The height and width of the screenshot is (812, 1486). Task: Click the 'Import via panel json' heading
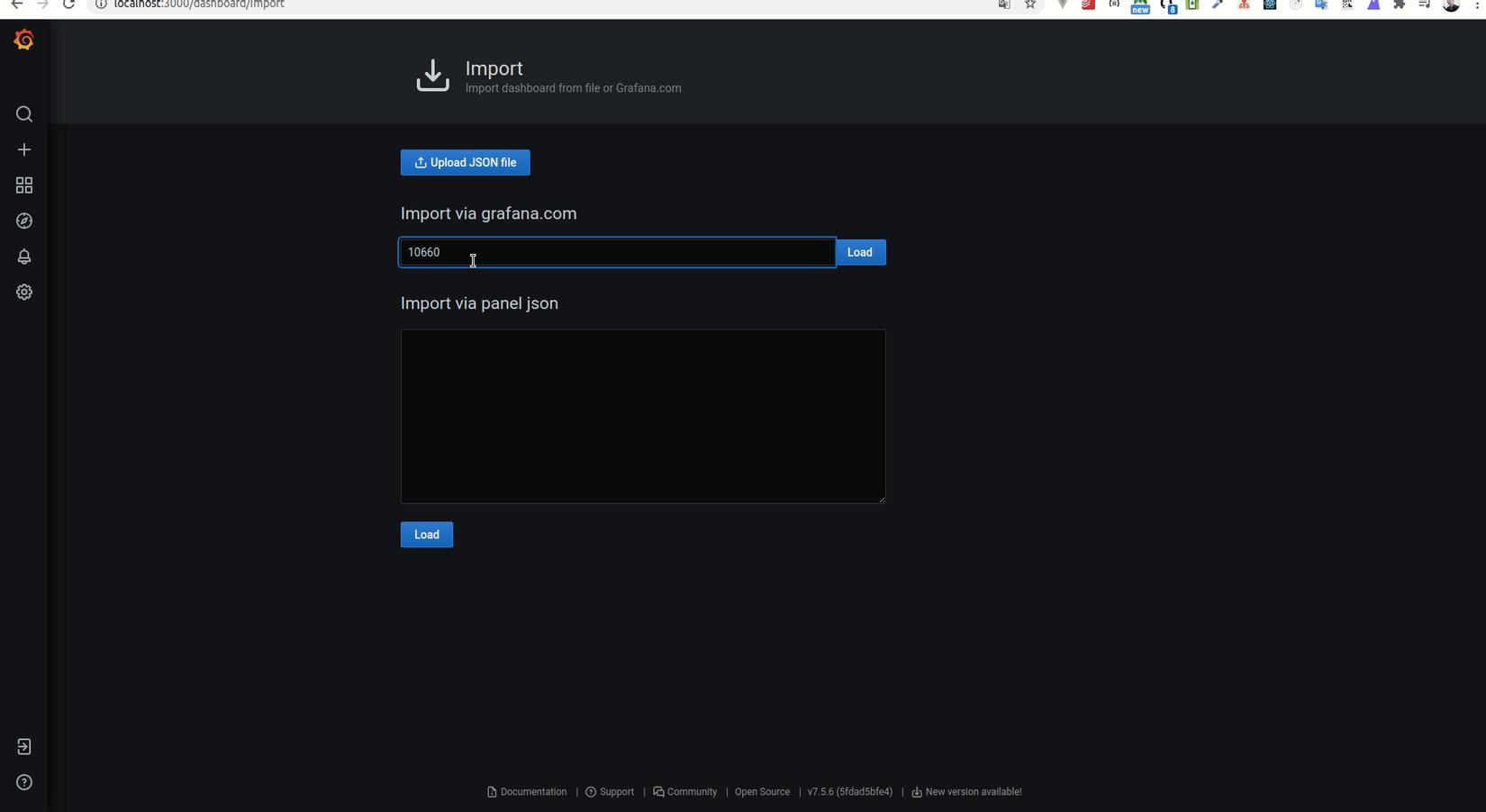(x=480, y=304)
